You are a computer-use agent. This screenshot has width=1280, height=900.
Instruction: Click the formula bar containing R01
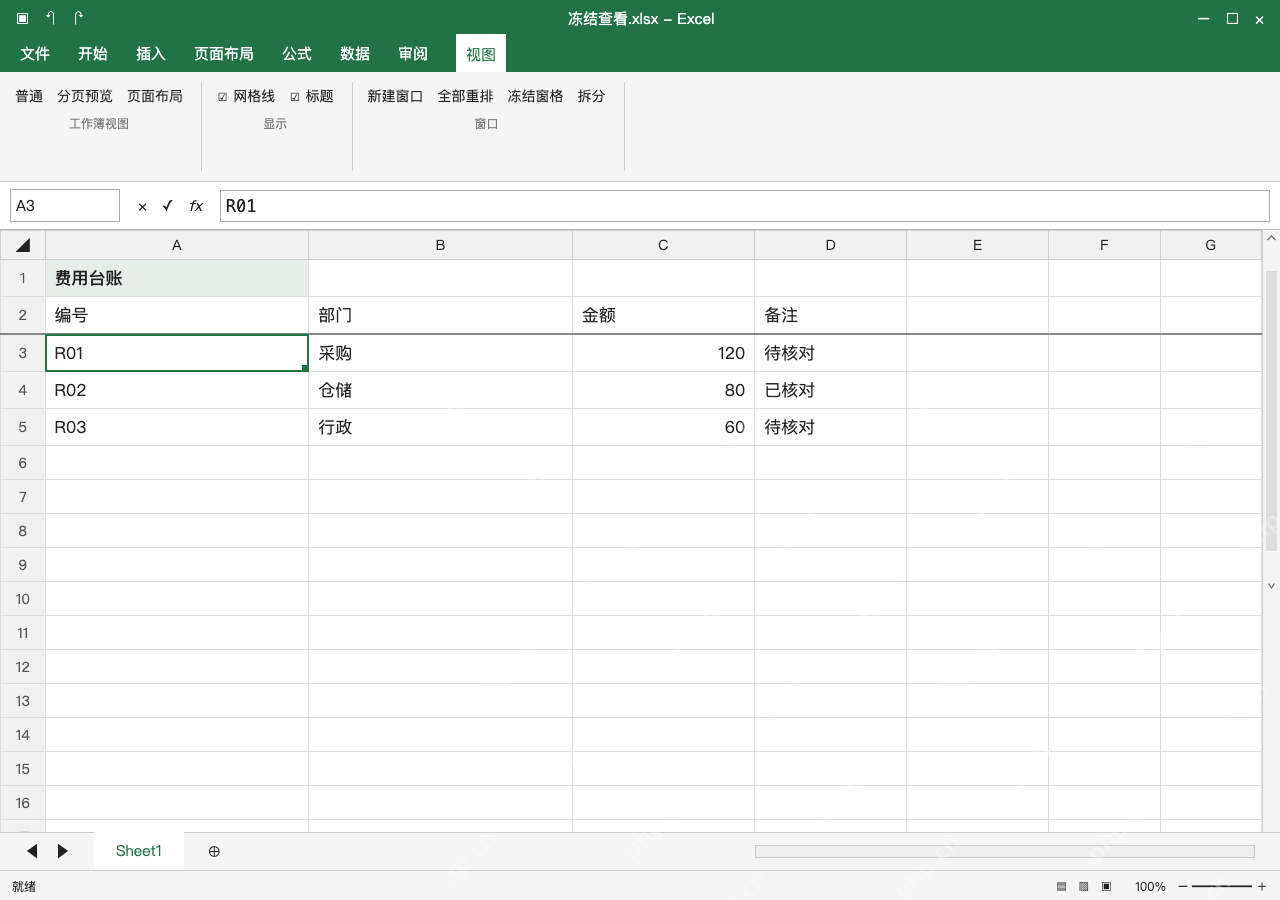click(744, 206)
